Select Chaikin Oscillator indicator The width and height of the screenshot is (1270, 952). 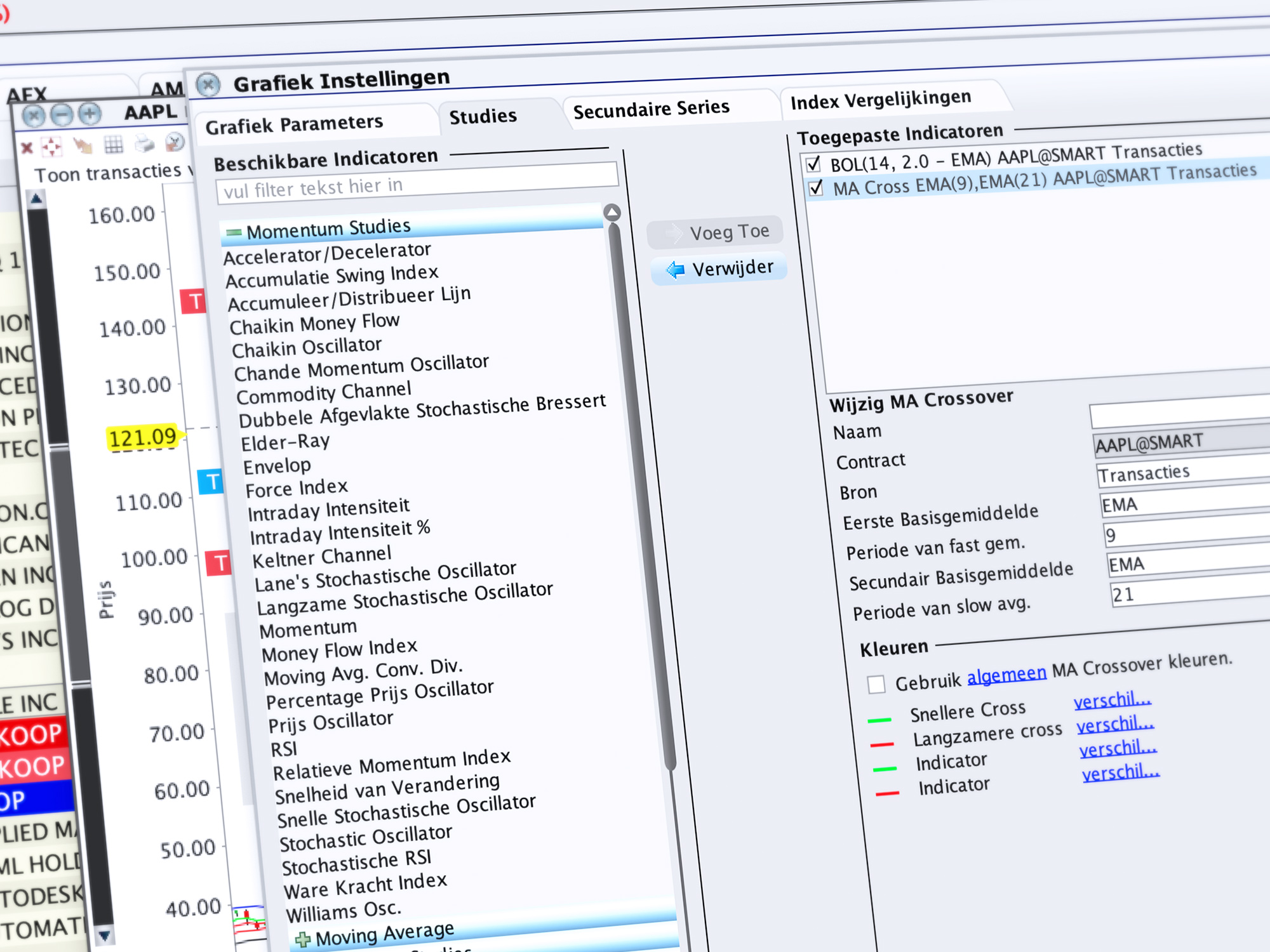pyautogui.click(x=307, y=347)
